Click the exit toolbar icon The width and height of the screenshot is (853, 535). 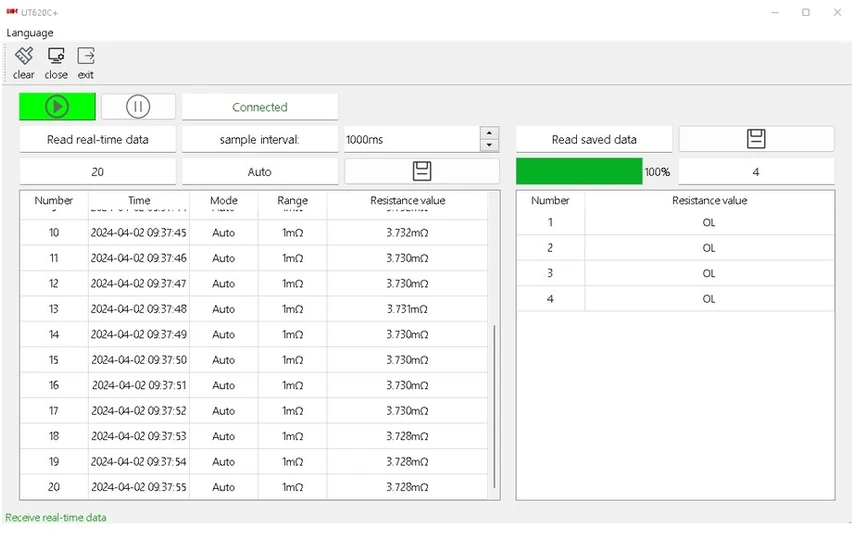click(85, 63)
